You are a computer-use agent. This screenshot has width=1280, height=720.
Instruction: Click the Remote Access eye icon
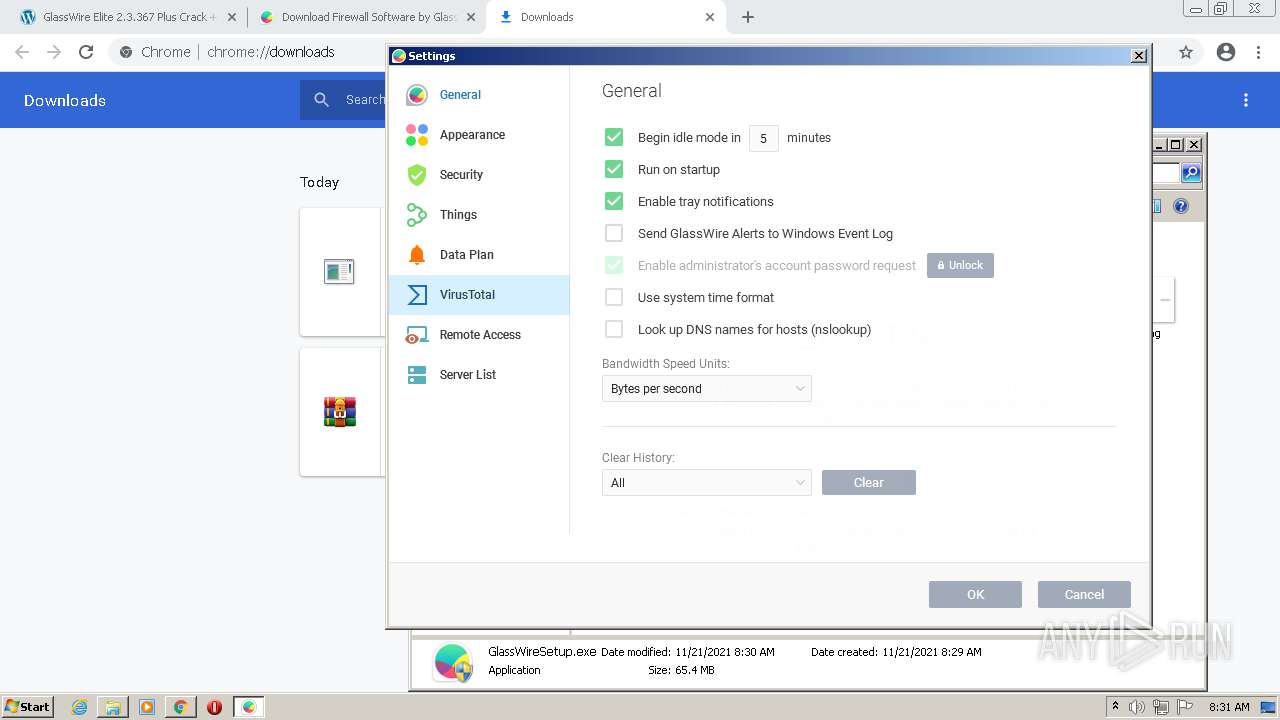click(417, 336)
